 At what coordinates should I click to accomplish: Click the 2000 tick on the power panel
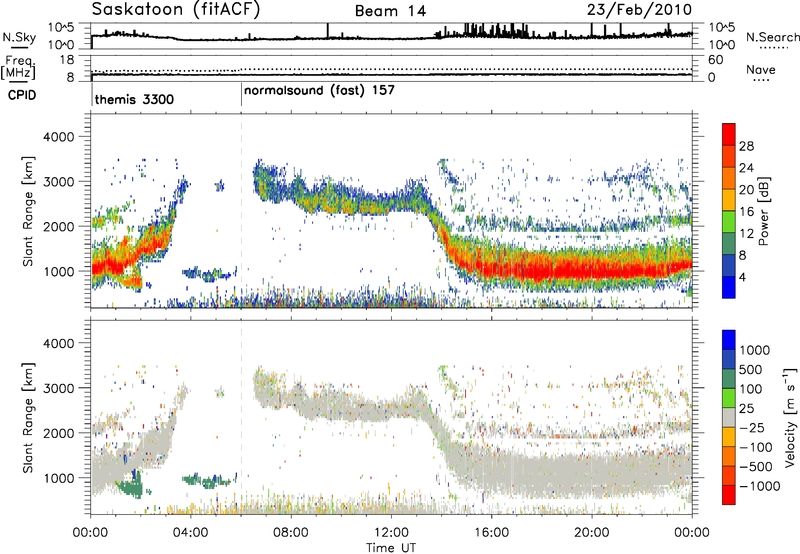tap(58, 226)
